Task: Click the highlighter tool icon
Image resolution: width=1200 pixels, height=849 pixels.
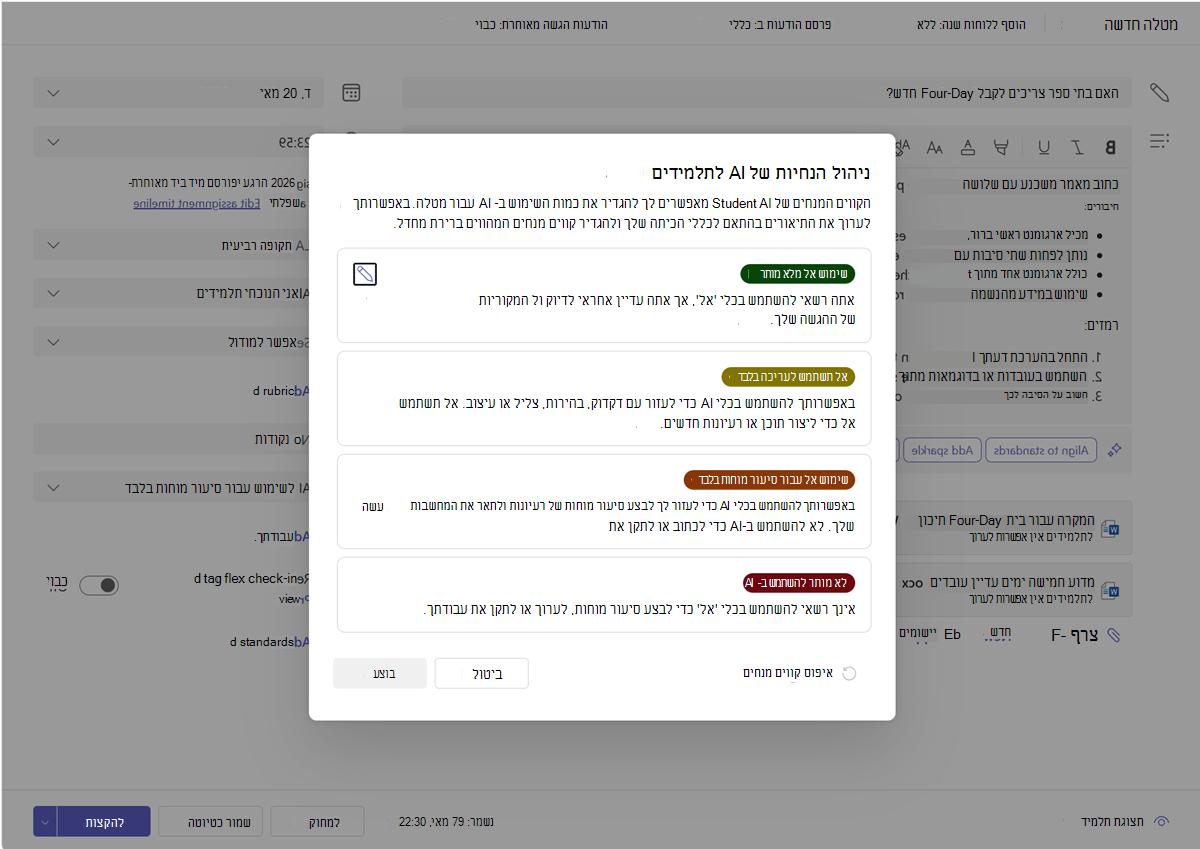Action: tap(1001, 148)
